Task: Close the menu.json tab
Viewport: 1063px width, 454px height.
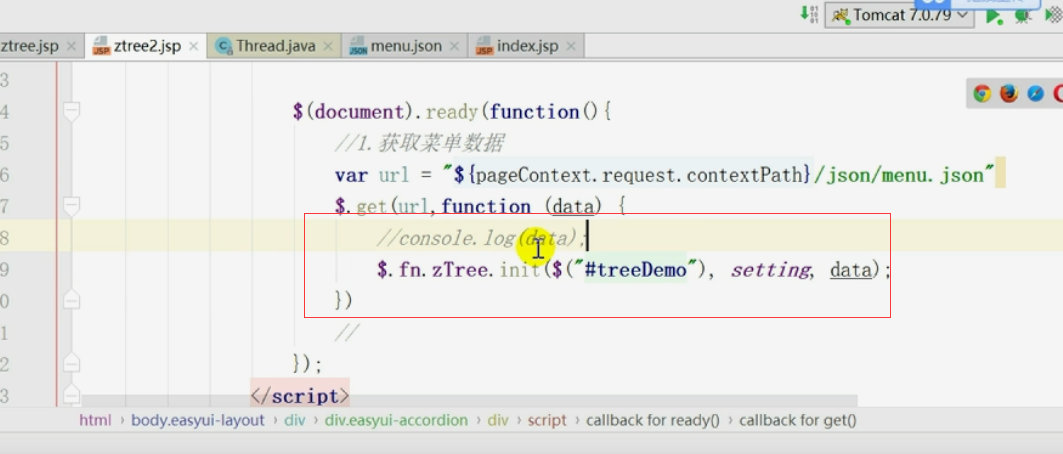Action: [455, 47]
